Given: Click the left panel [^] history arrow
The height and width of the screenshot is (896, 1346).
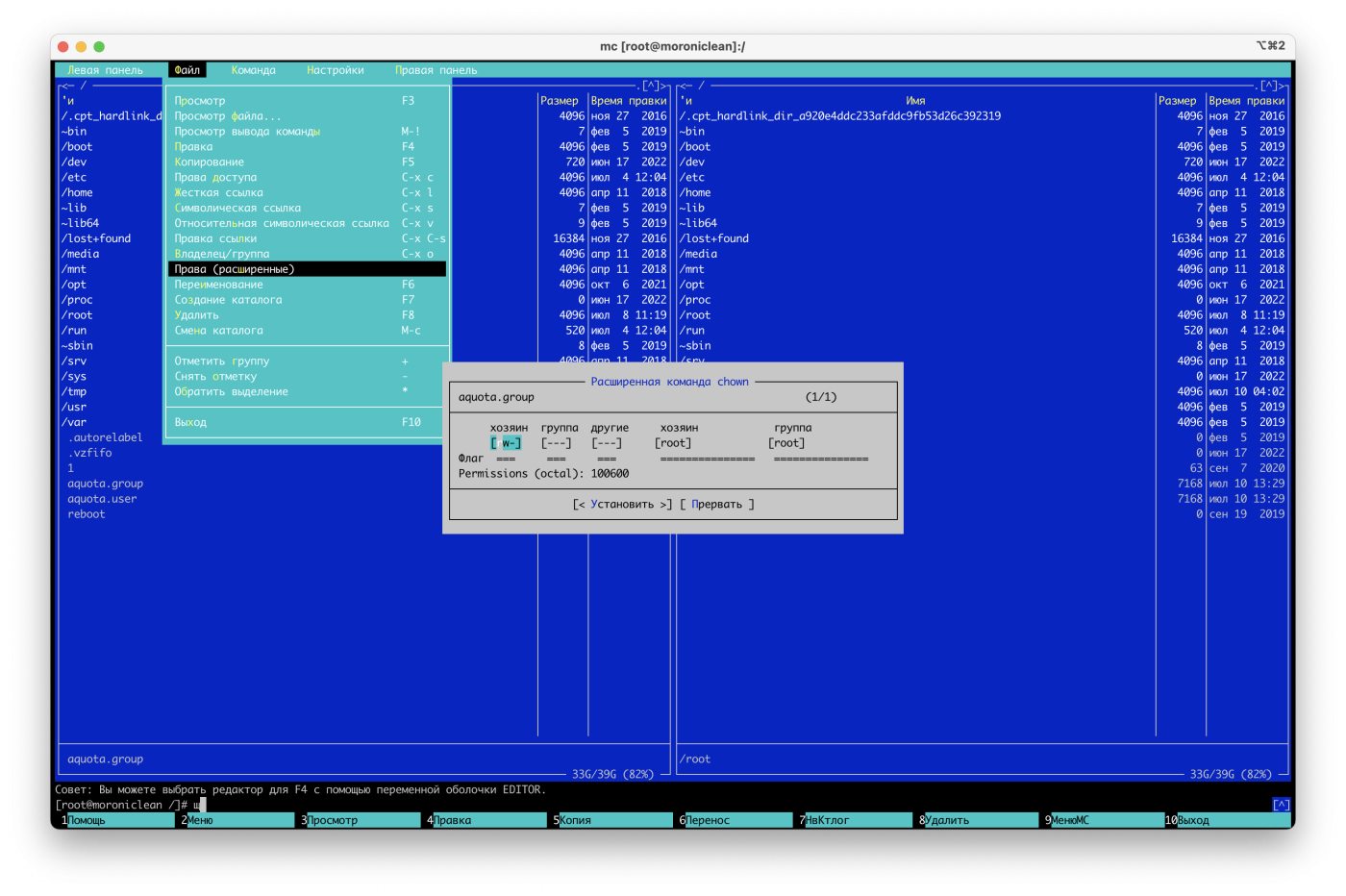Looking at the screenshot, I should tap(651, 86).
